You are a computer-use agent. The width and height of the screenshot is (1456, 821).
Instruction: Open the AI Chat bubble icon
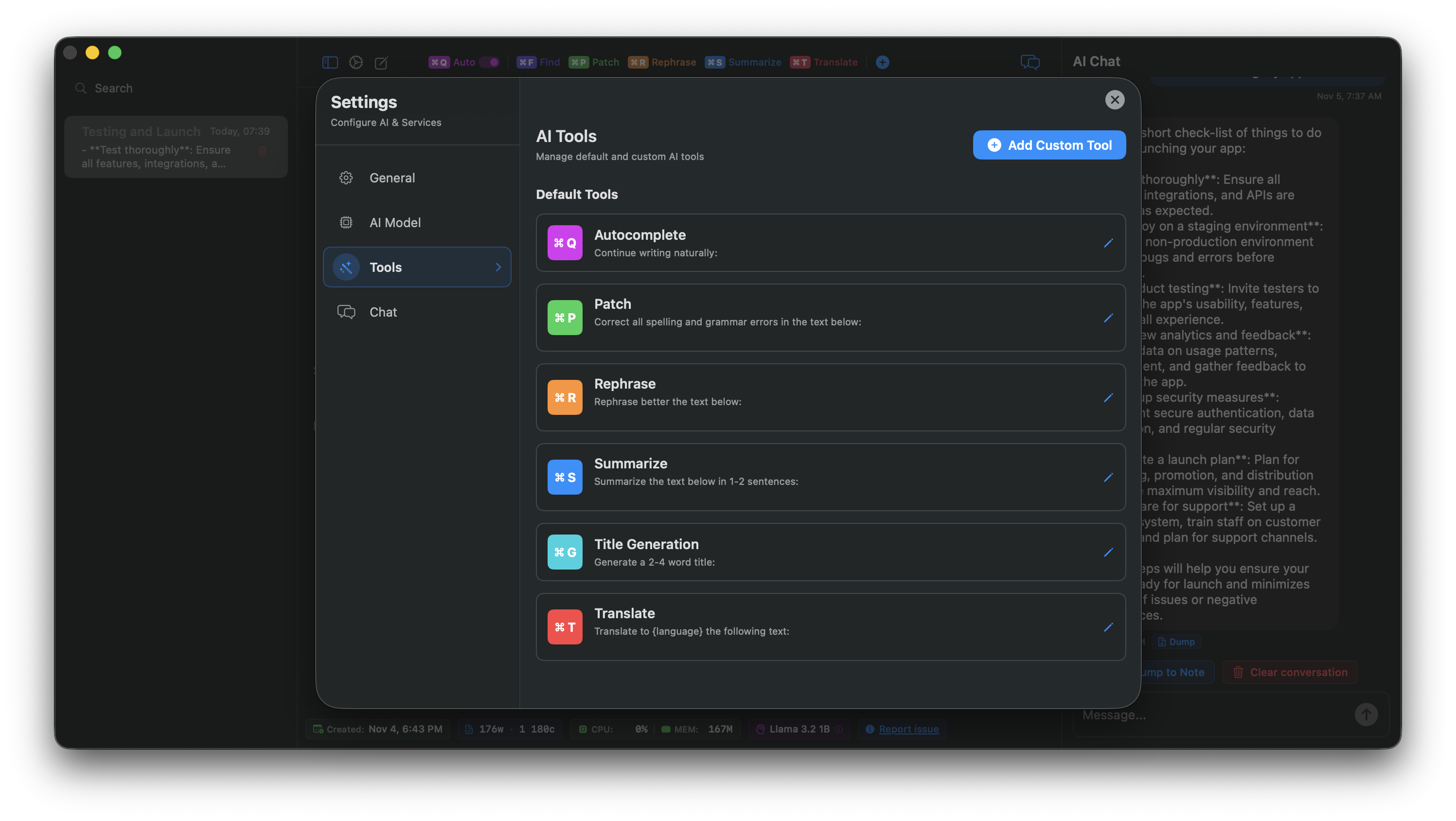pos(1030,62)
